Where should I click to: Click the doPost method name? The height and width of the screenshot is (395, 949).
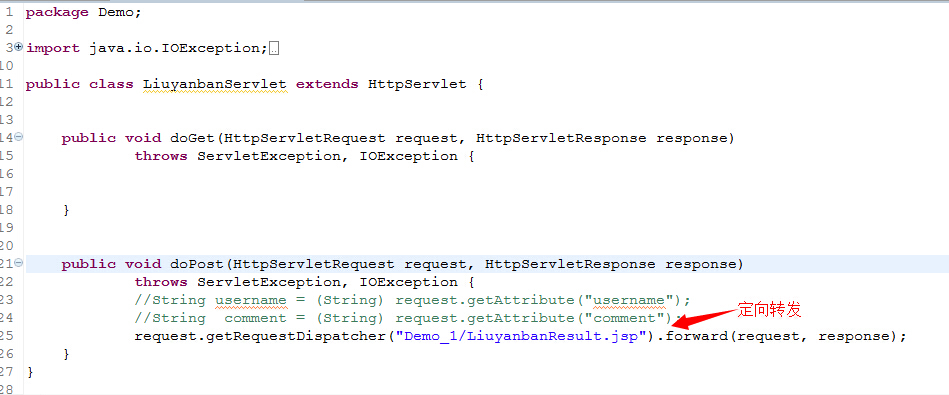197,264
